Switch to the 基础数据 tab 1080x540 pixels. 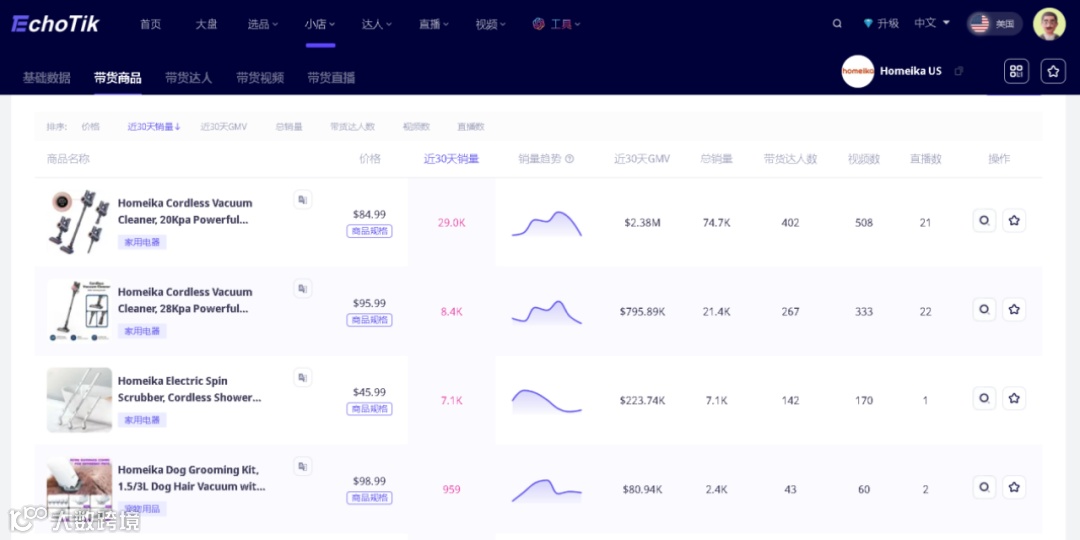click(x=46, y=78)
